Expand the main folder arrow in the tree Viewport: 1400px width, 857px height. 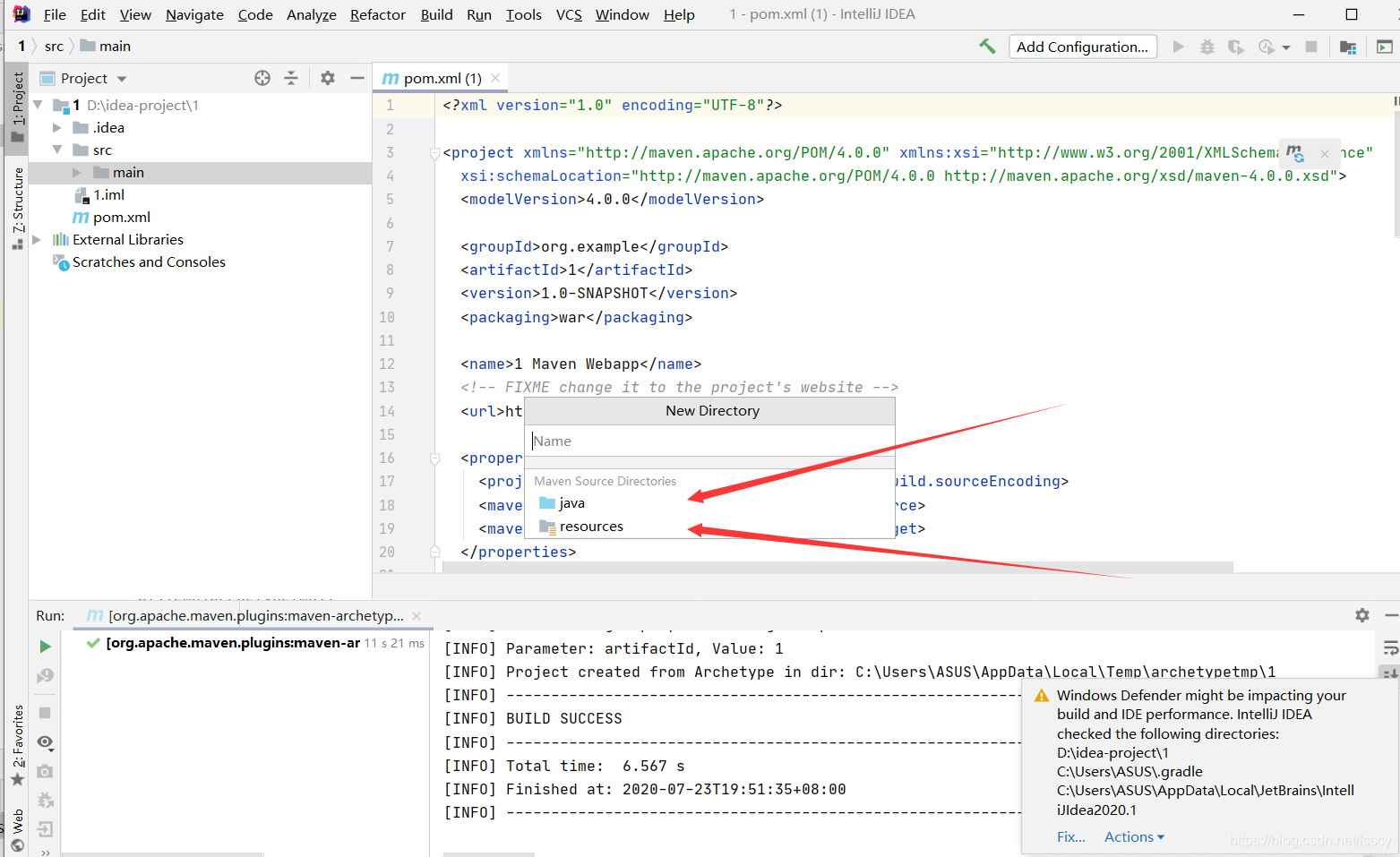[77, 172]
